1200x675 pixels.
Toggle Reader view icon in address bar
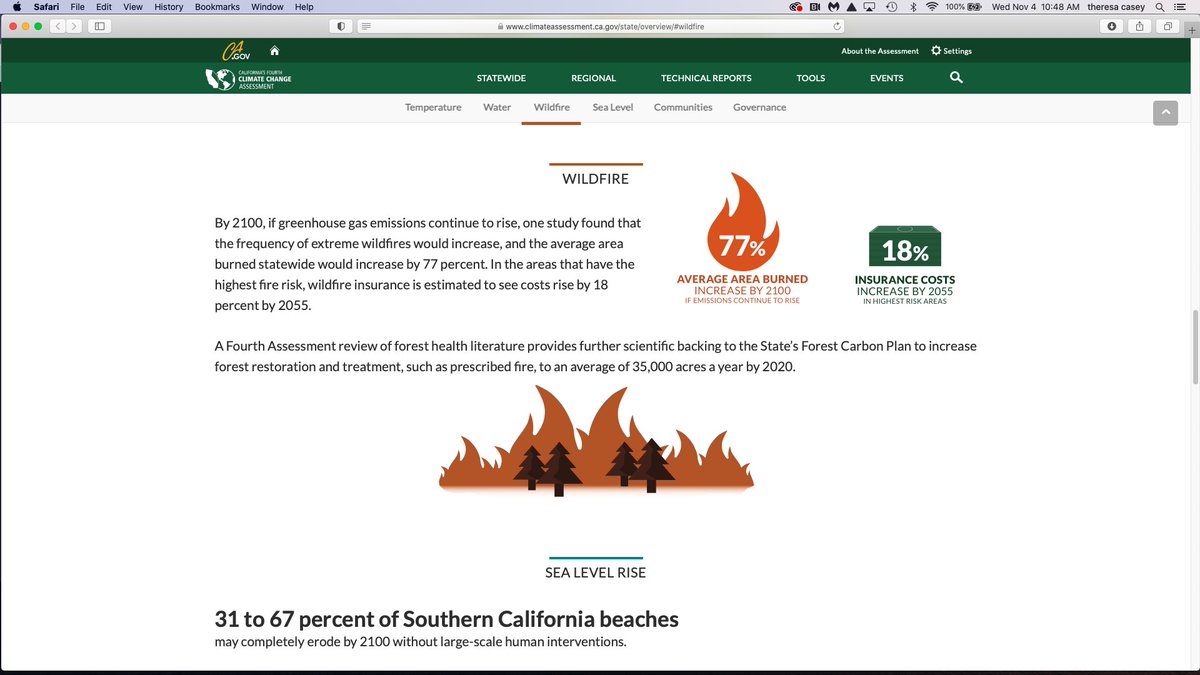[x=366, y=26]
